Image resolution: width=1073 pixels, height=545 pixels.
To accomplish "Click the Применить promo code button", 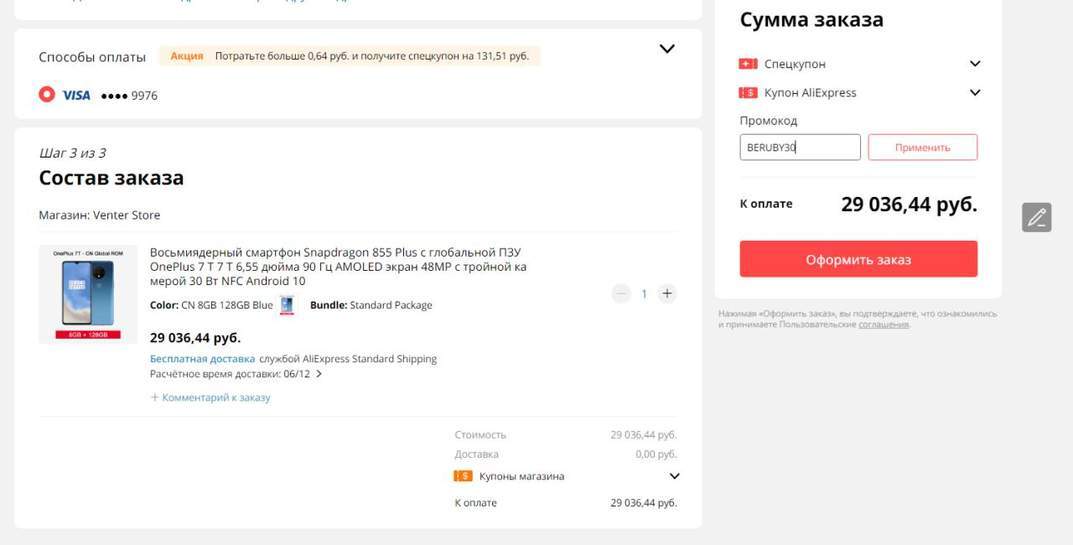I will click(922, 147).
